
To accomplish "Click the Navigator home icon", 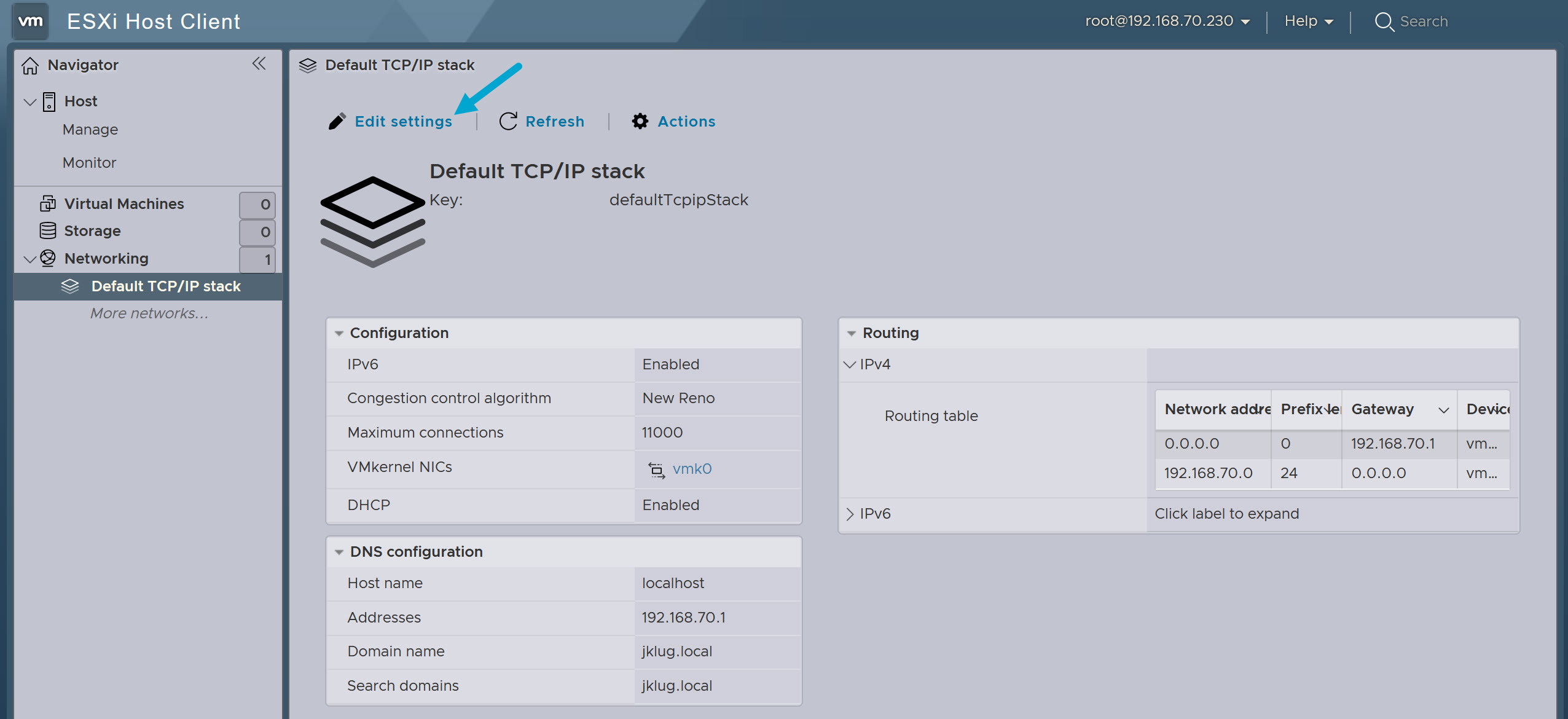I will click(30, 65).
